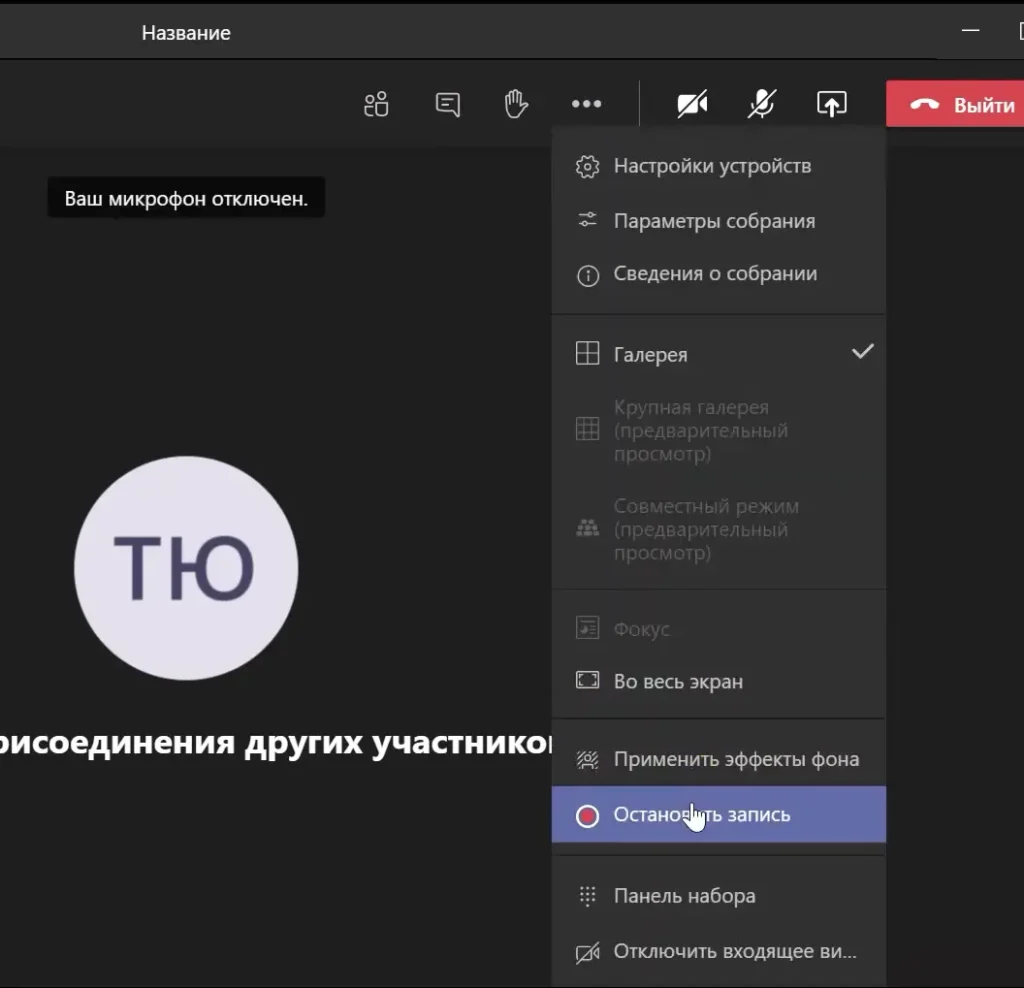
Task: Open the More actions ellipsis menu
Action: click(586, 104)
